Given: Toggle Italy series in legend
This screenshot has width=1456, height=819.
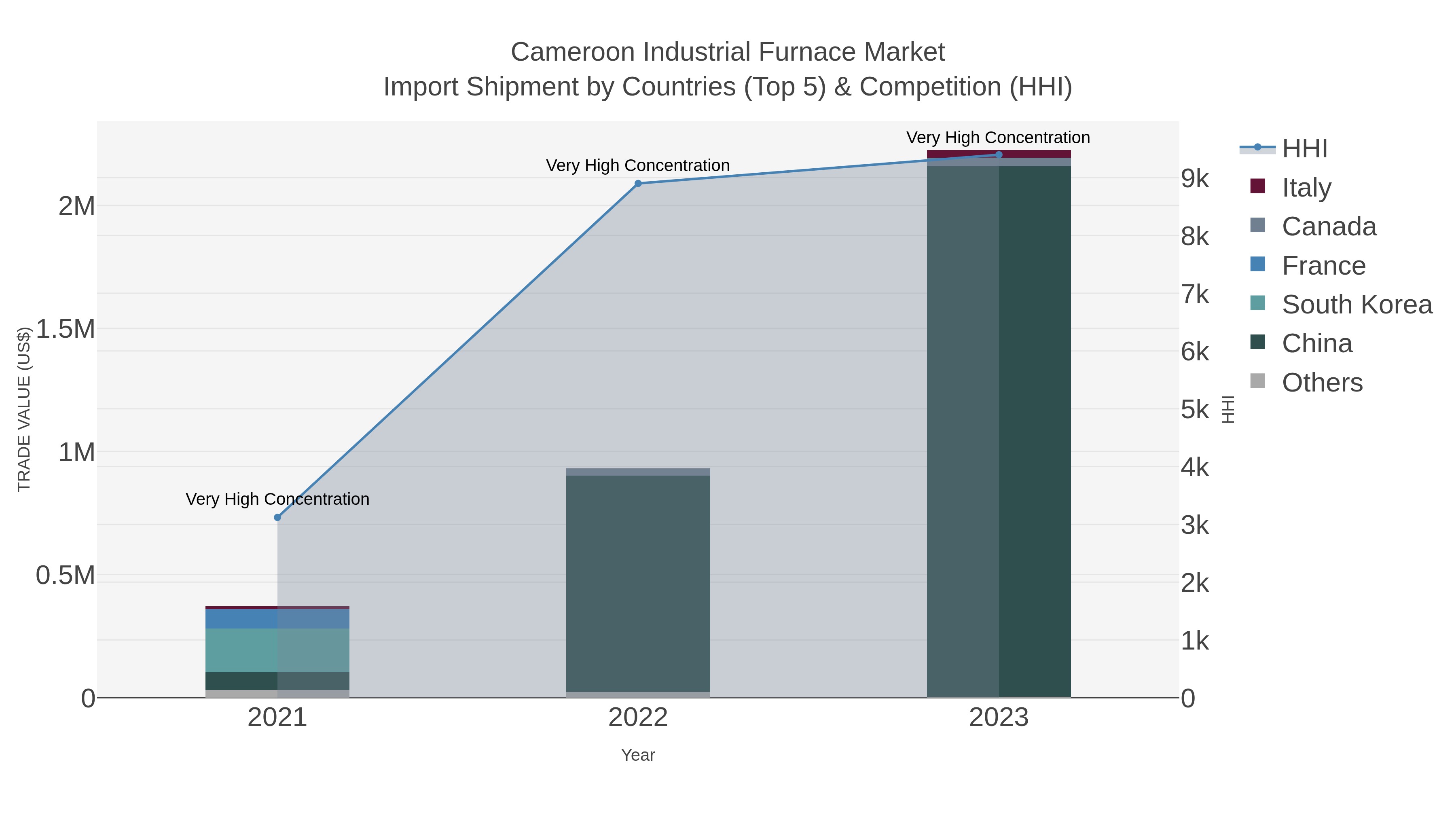Looking at the screenshot, I should [1291, 187].
